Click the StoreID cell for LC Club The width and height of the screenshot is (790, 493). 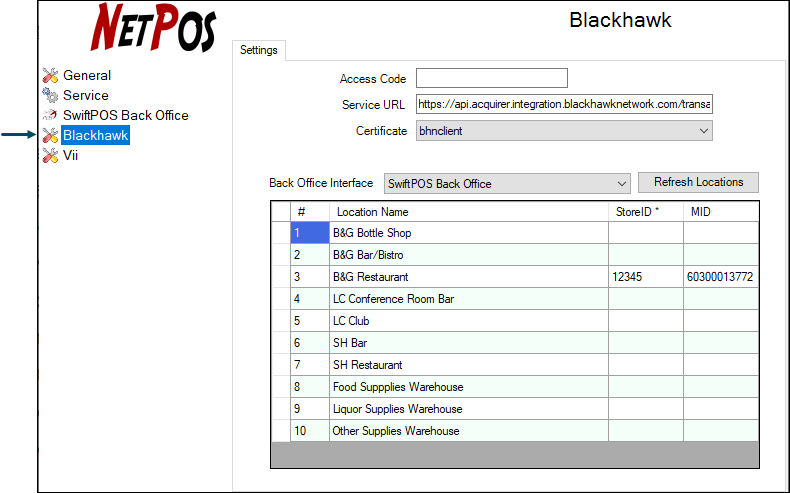click(x=646, y=321)
